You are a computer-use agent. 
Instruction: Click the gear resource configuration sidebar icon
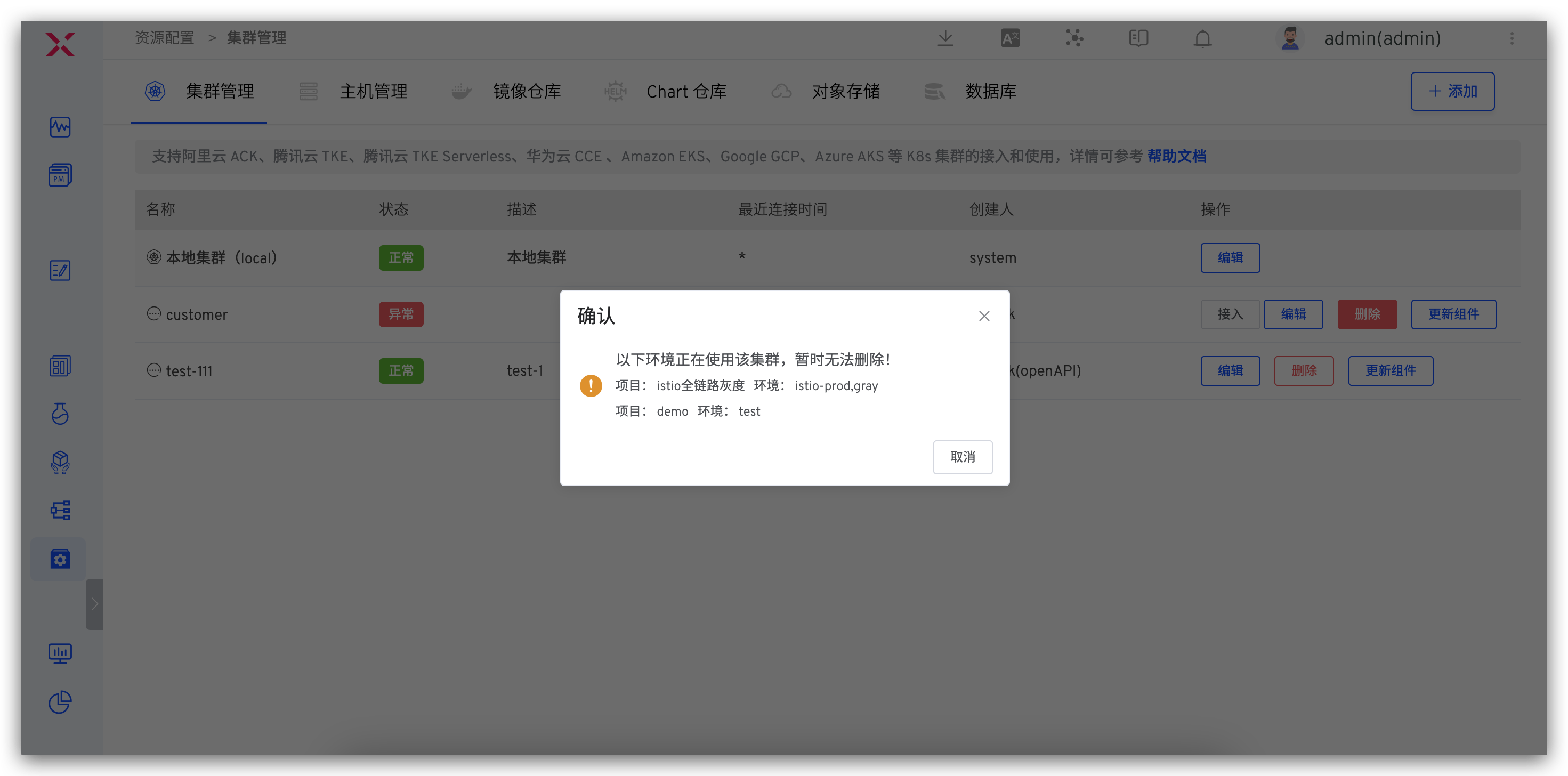[x=60, y=559]
